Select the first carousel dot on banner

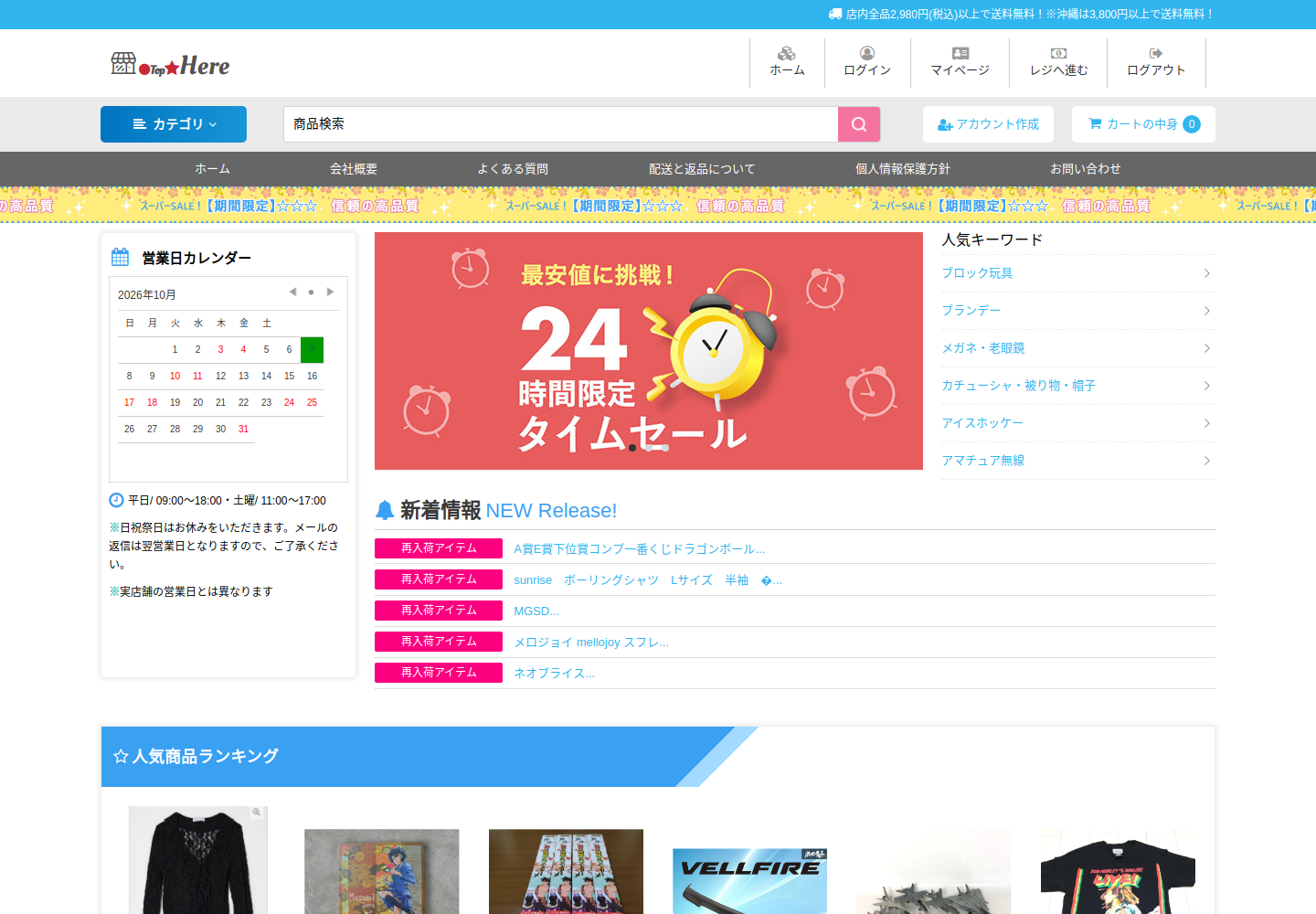[x=632, y=448]
